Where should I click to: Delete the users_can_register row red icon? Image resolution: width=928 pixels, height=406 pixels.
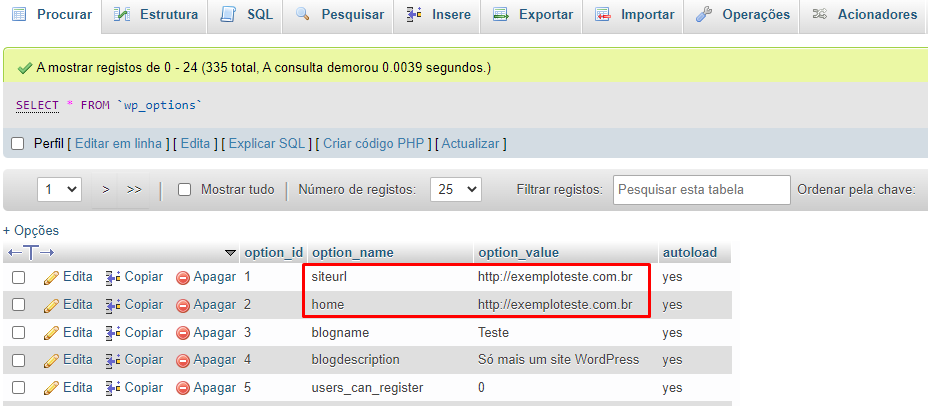click(183, 388)
